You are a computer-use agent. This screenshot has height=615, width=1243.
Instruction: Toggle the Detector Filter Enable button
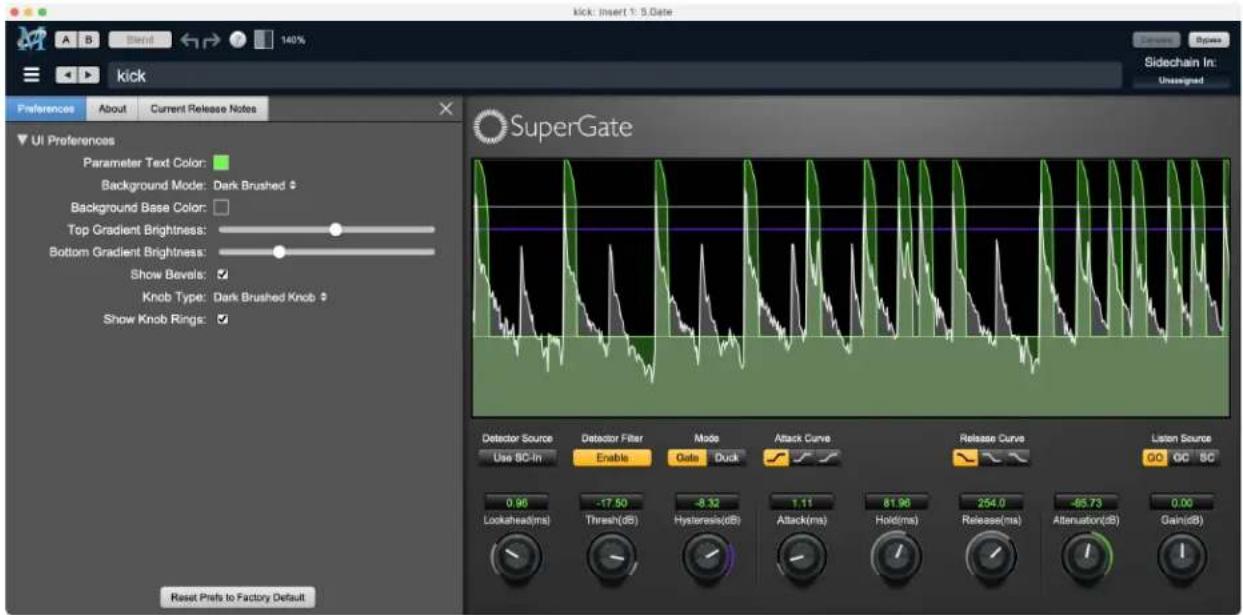click(612, 457)
